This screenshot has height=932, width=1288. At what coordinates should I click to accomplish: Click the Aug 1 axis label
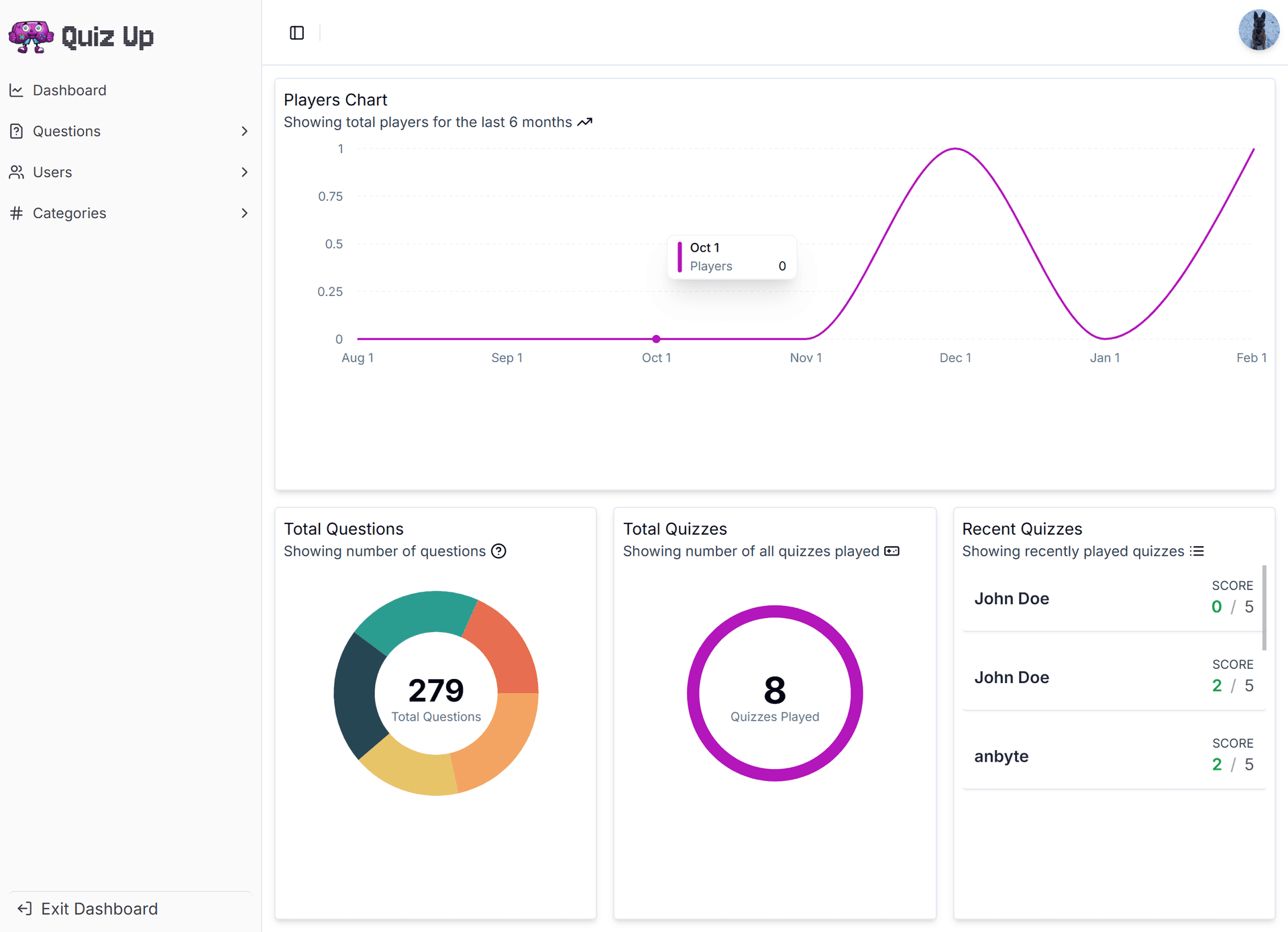pos(358,358)
